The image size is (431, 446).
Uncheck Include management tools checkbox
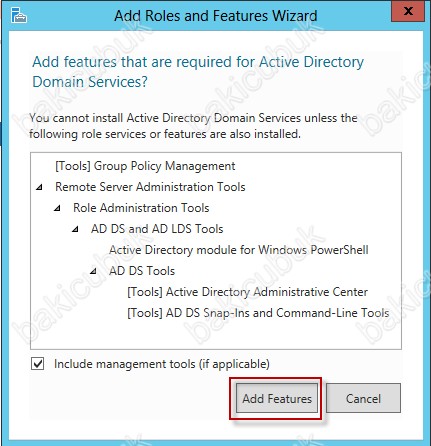[38, 364]
